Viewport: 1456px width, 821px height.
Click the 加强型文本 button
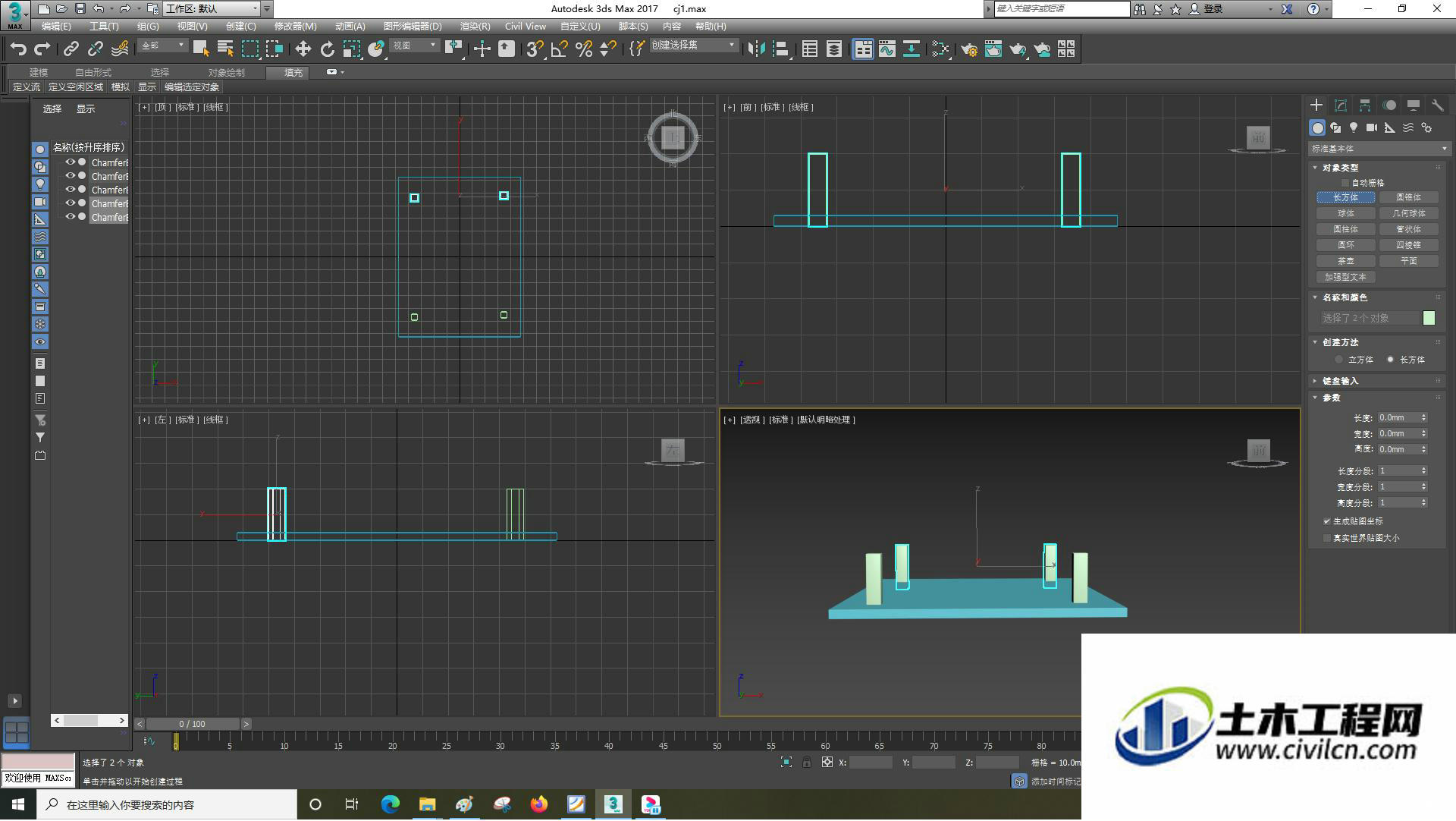click(x=1345, y=278)
